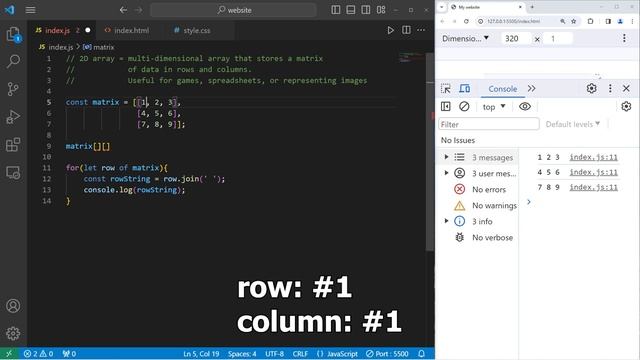Run the code with the play icon
This screenshot has width=640, height=360.
(x=391, y=30)
